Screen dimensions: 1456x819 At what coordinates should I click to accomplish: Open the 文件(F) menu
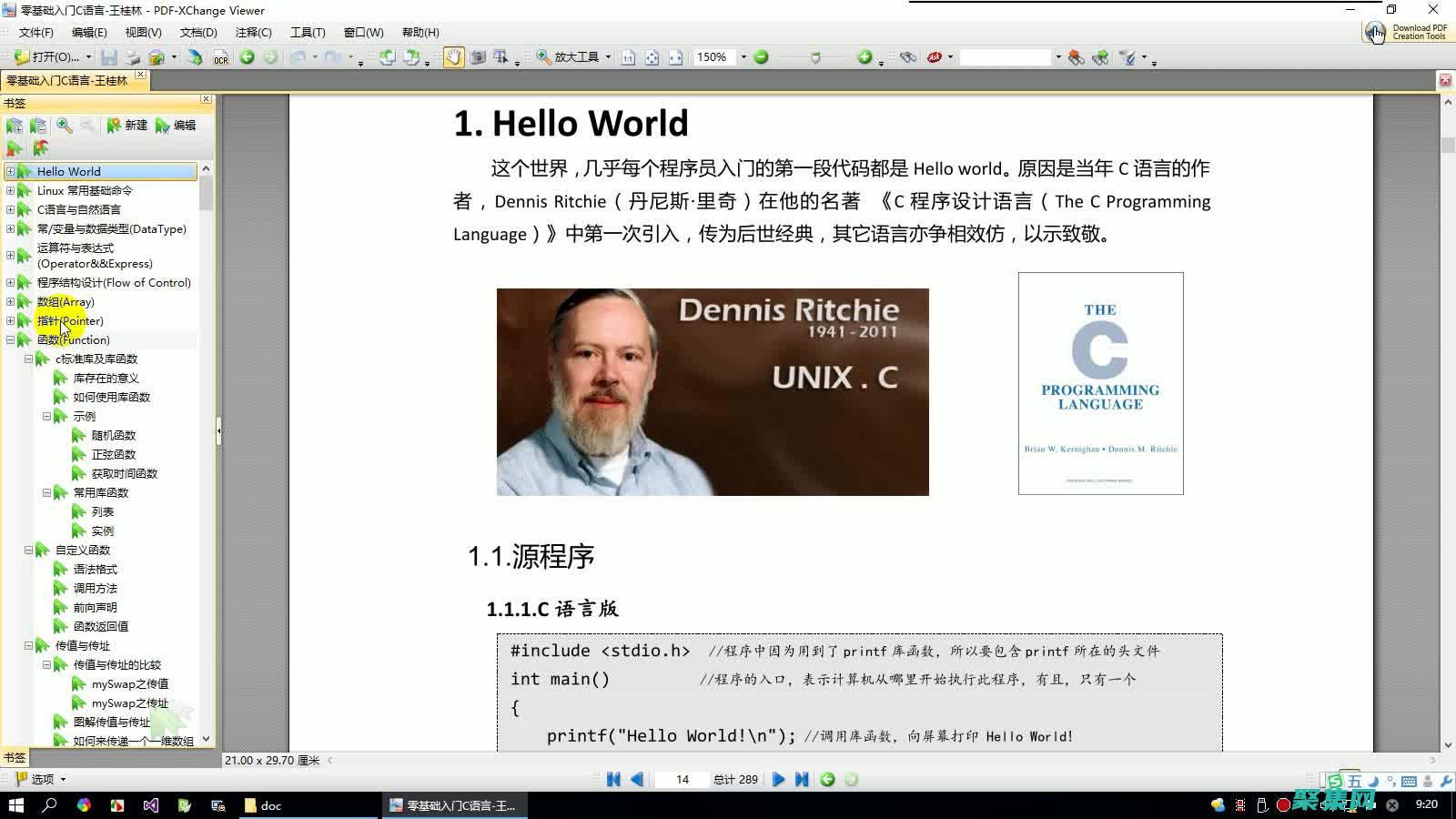pyautogui.click(x=35, y=33)
